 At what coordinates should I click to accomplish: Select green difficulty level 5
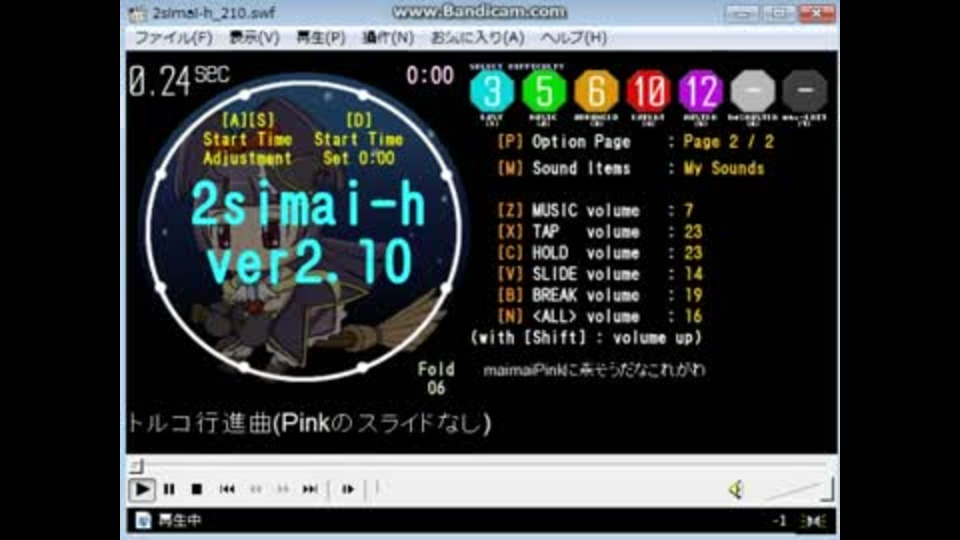tap(544, 91)
